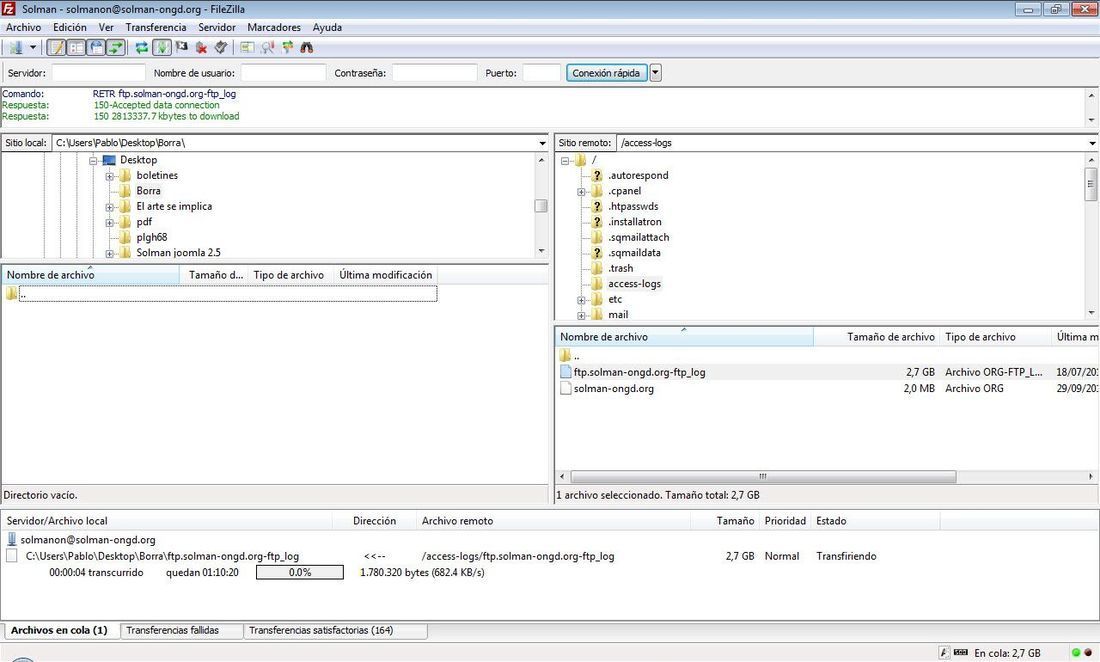This screenshot has width=1100, height=662.
Task: Toggle directory comparison magnifier icon
Action: point(267,48)
